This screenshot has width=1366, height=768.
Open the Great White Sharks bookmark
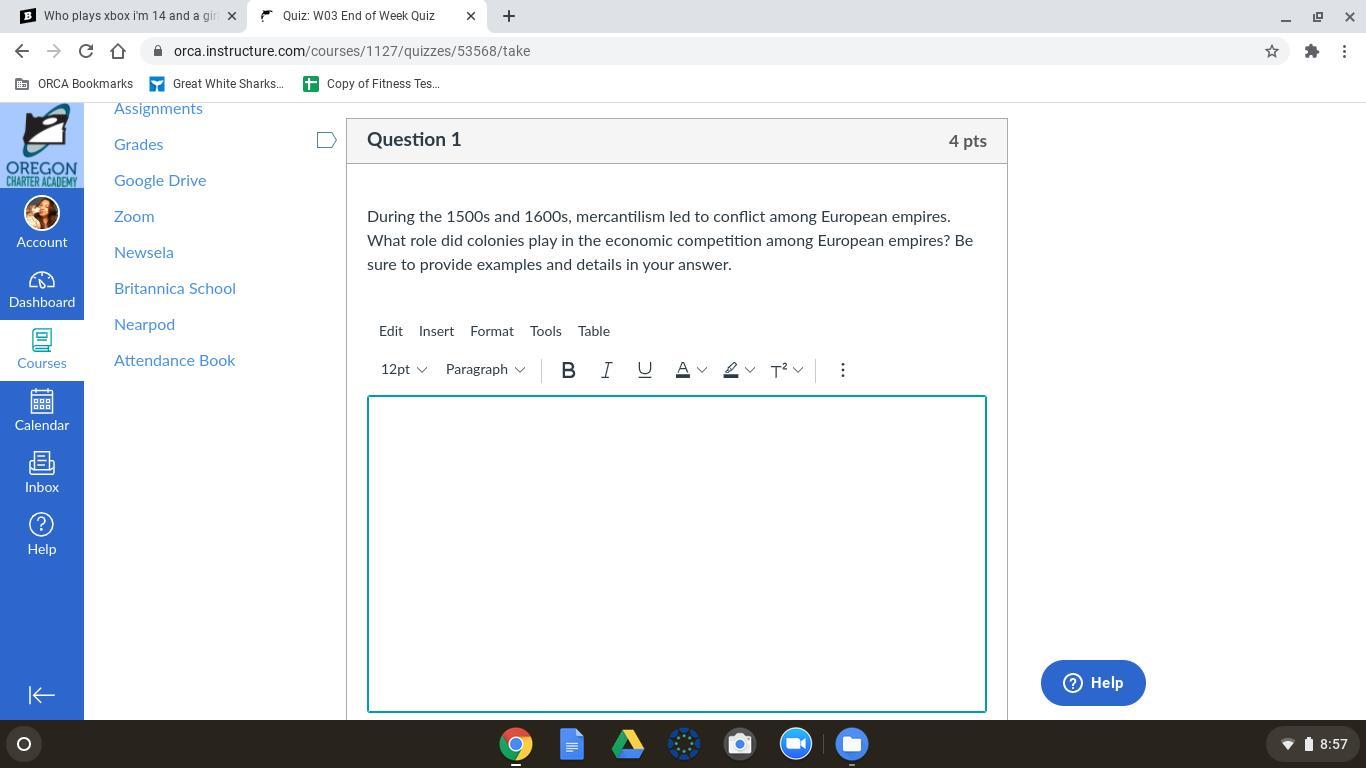point(216,84)
